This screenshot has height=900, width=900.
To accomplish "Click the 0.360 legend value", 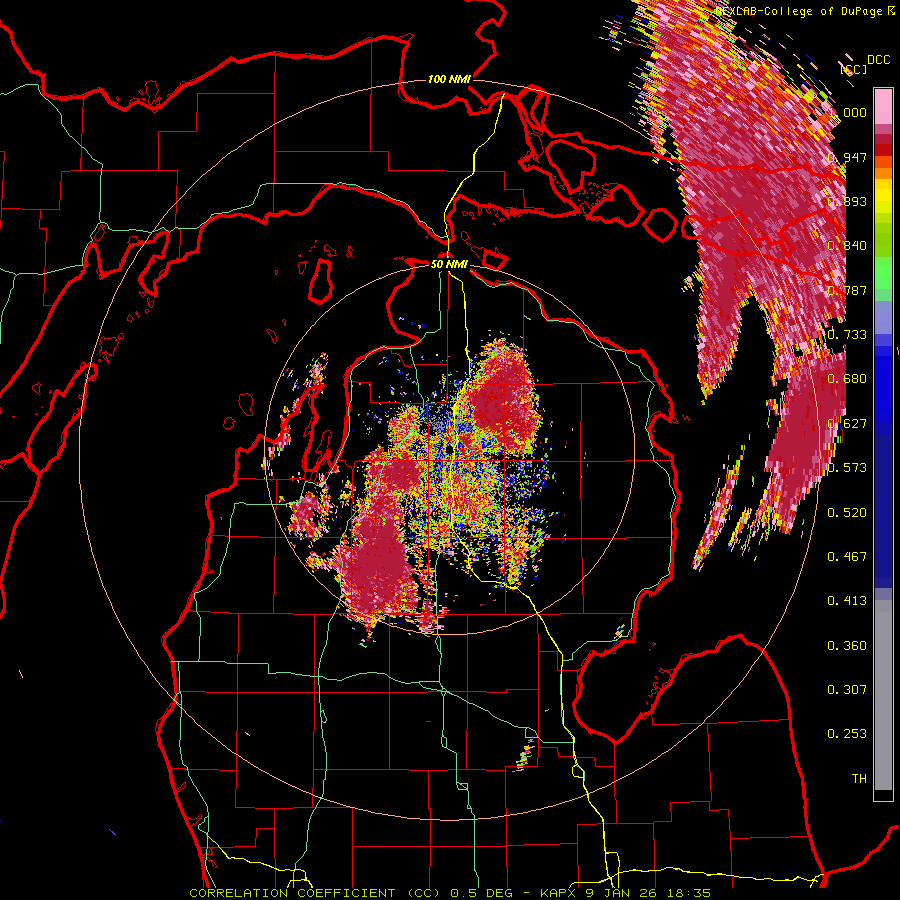I will point(847,646).
